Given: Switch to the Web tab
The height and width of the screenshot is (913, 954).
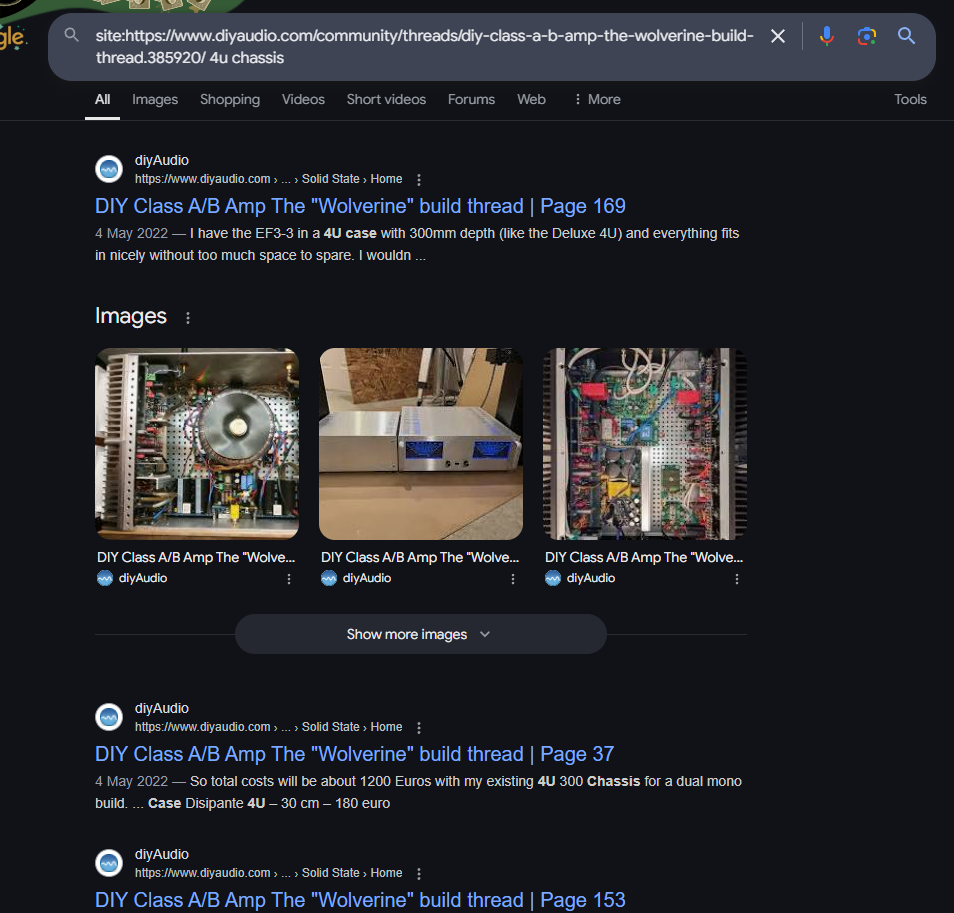Looking at the screenshot, I should (x=531, y=99).
